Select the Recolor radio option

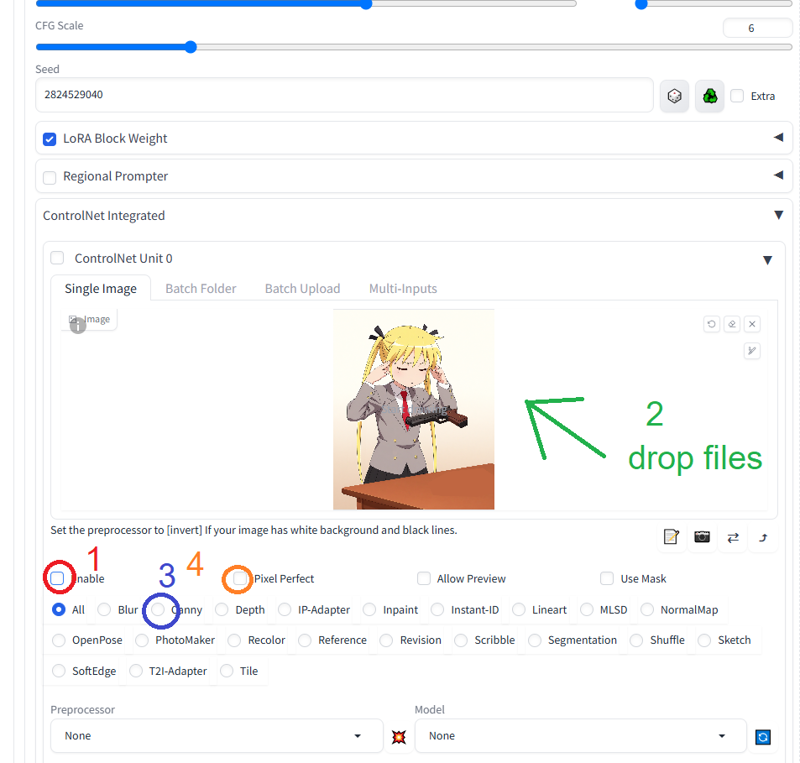point(234,640)
